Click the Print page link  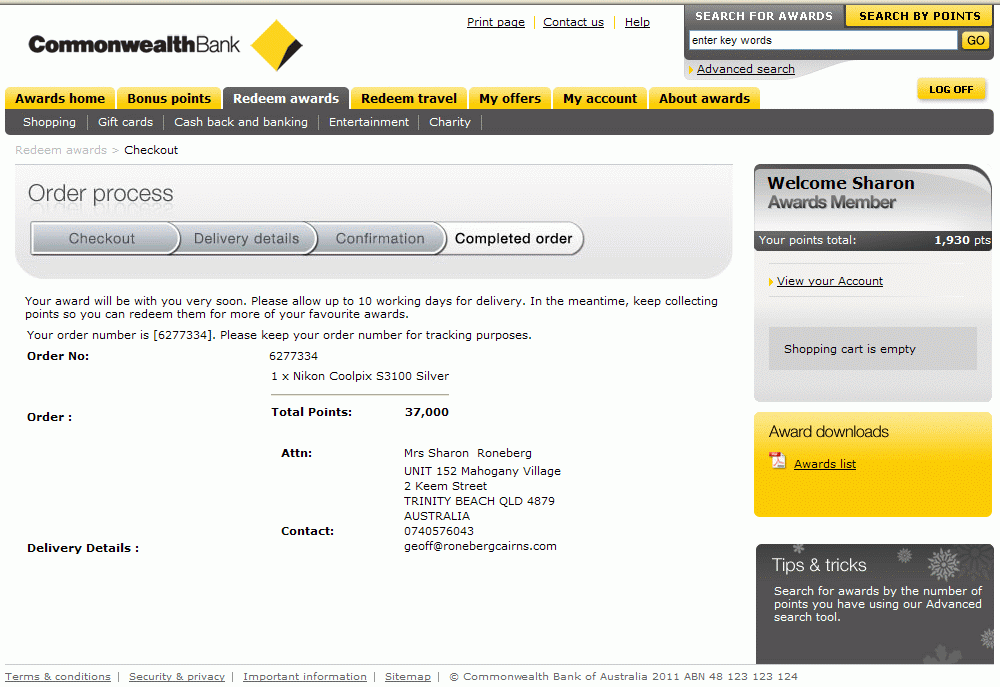coord(496,22)
